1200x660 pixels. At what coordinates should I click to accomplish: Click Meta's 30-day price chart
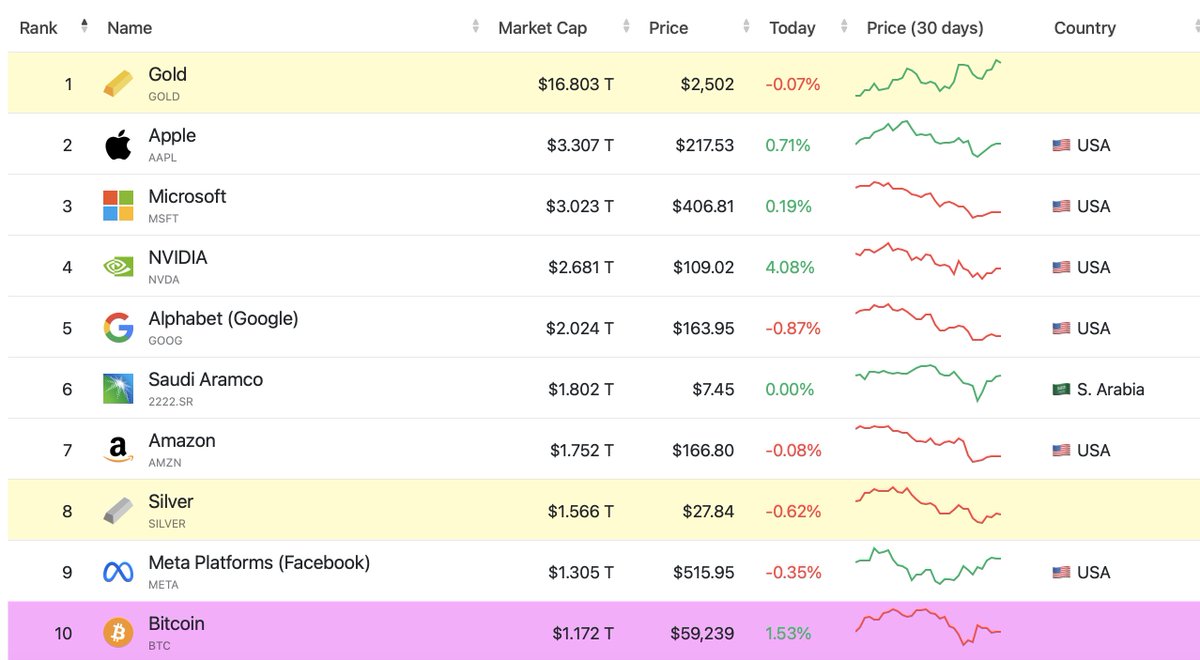928,566
